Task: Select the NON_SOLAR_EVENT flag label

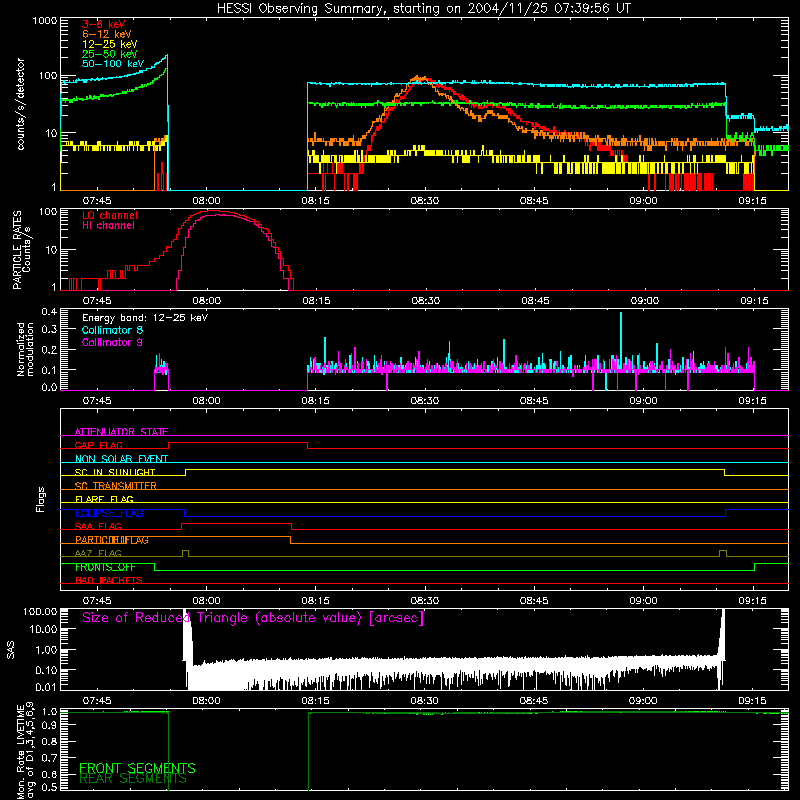Action: click(121, 459)
